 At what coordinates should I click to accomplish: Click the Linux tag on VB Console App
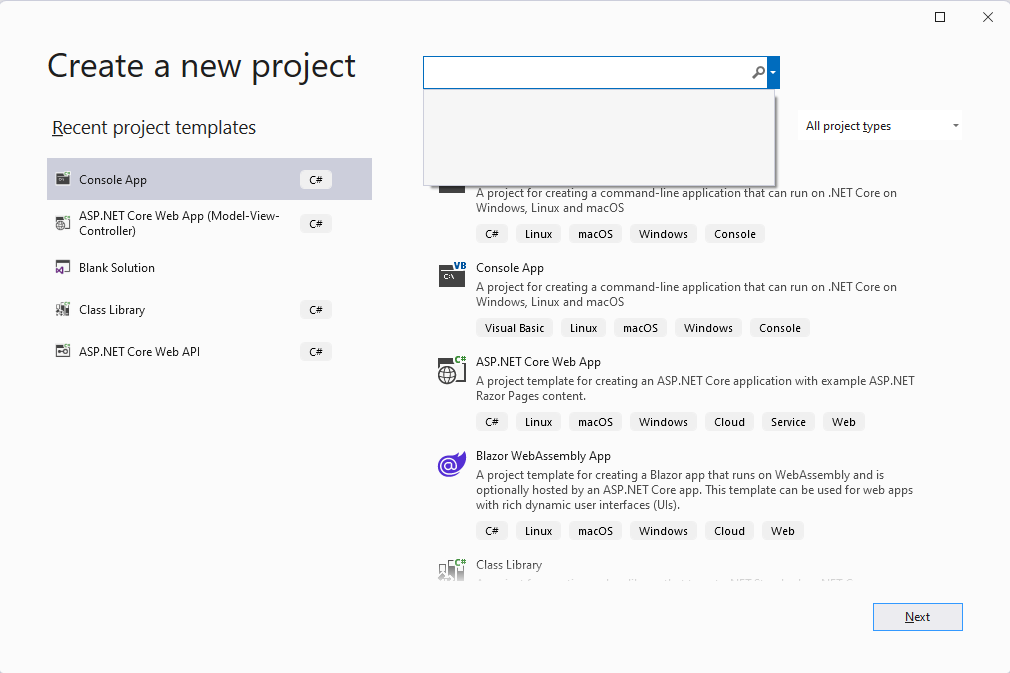[x=583, y=328]
